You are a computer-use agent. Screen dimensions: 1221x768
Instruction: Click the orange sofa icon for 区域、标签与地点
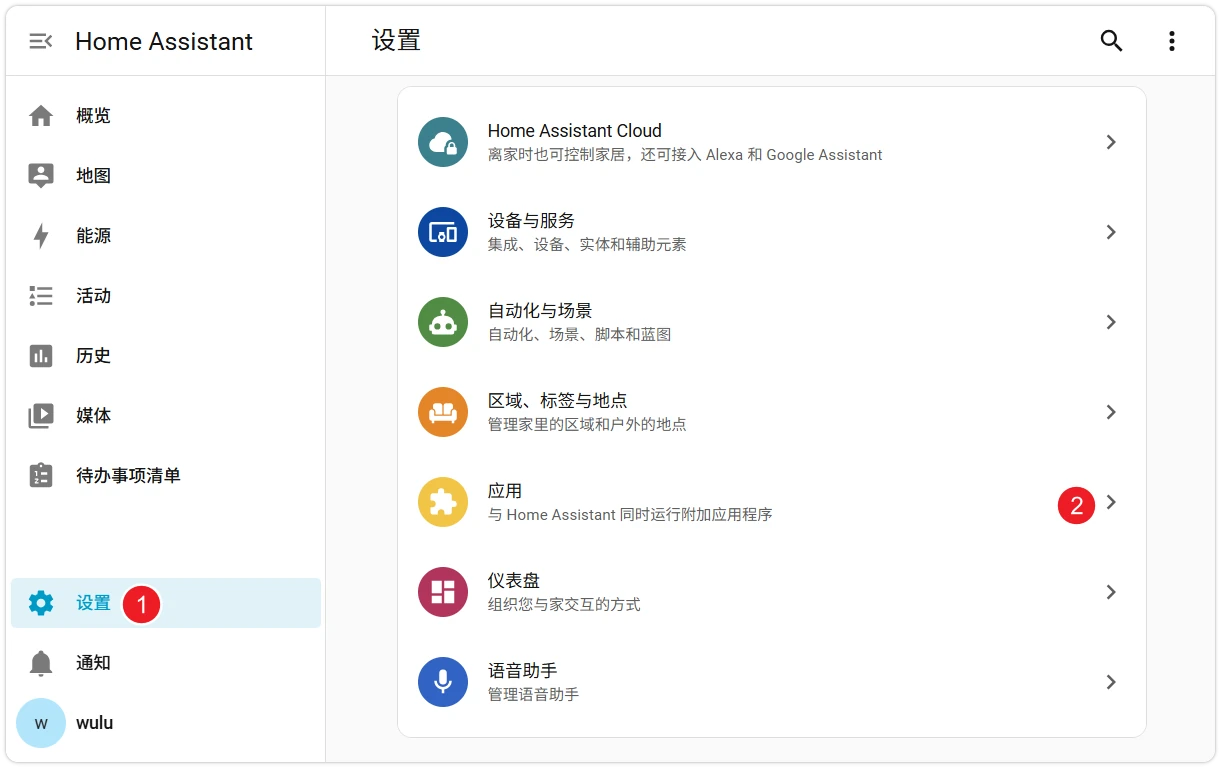pos(443,412)
